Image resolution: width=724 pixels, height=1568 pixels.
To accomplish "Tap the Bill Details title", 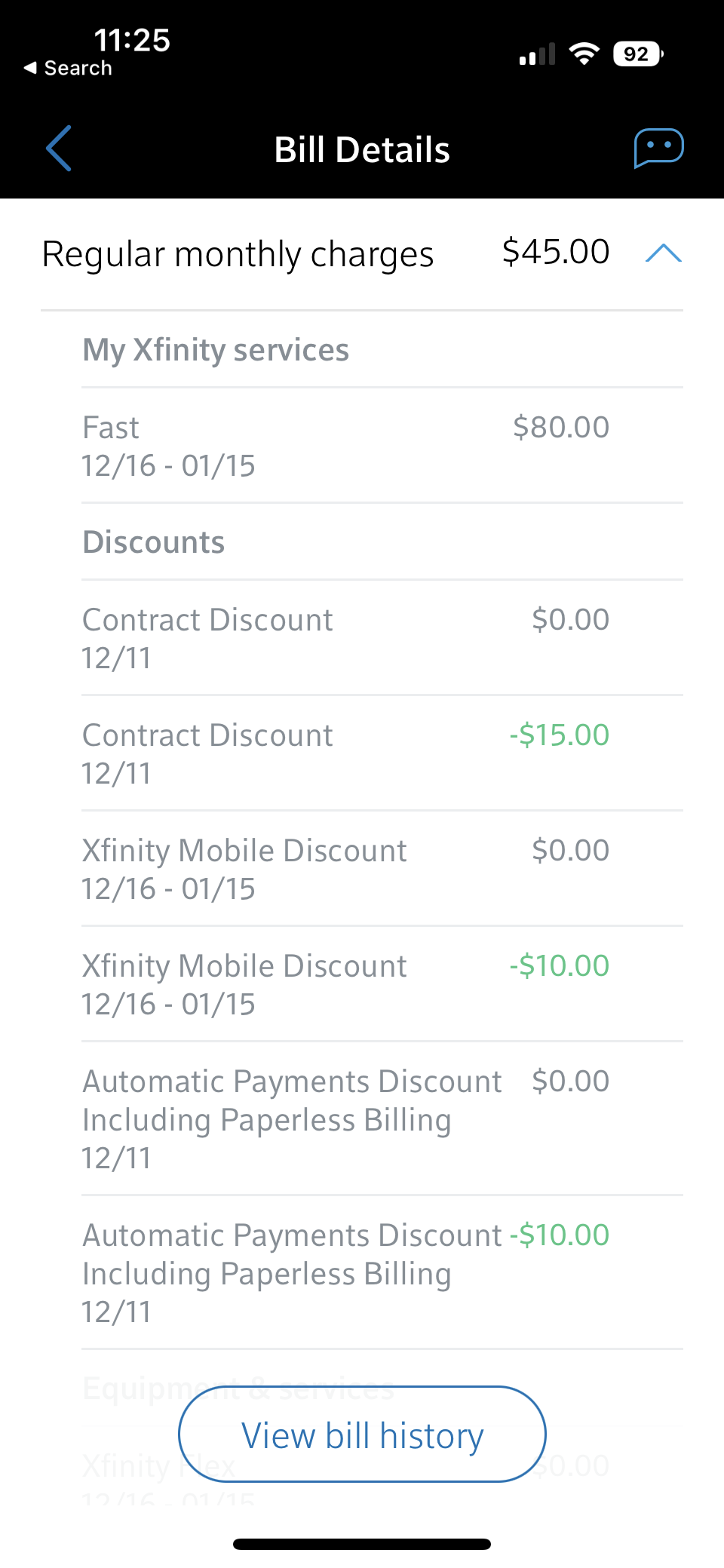I will coord(362,149).
